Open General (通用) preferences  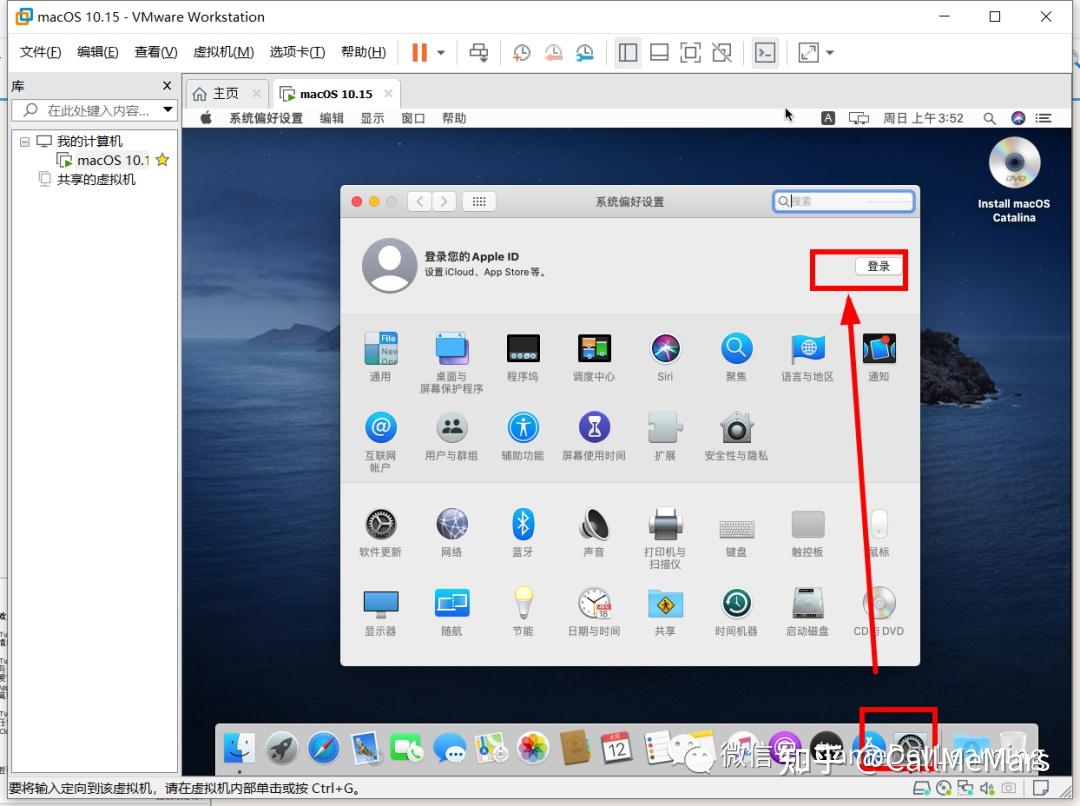pos(380,357)
